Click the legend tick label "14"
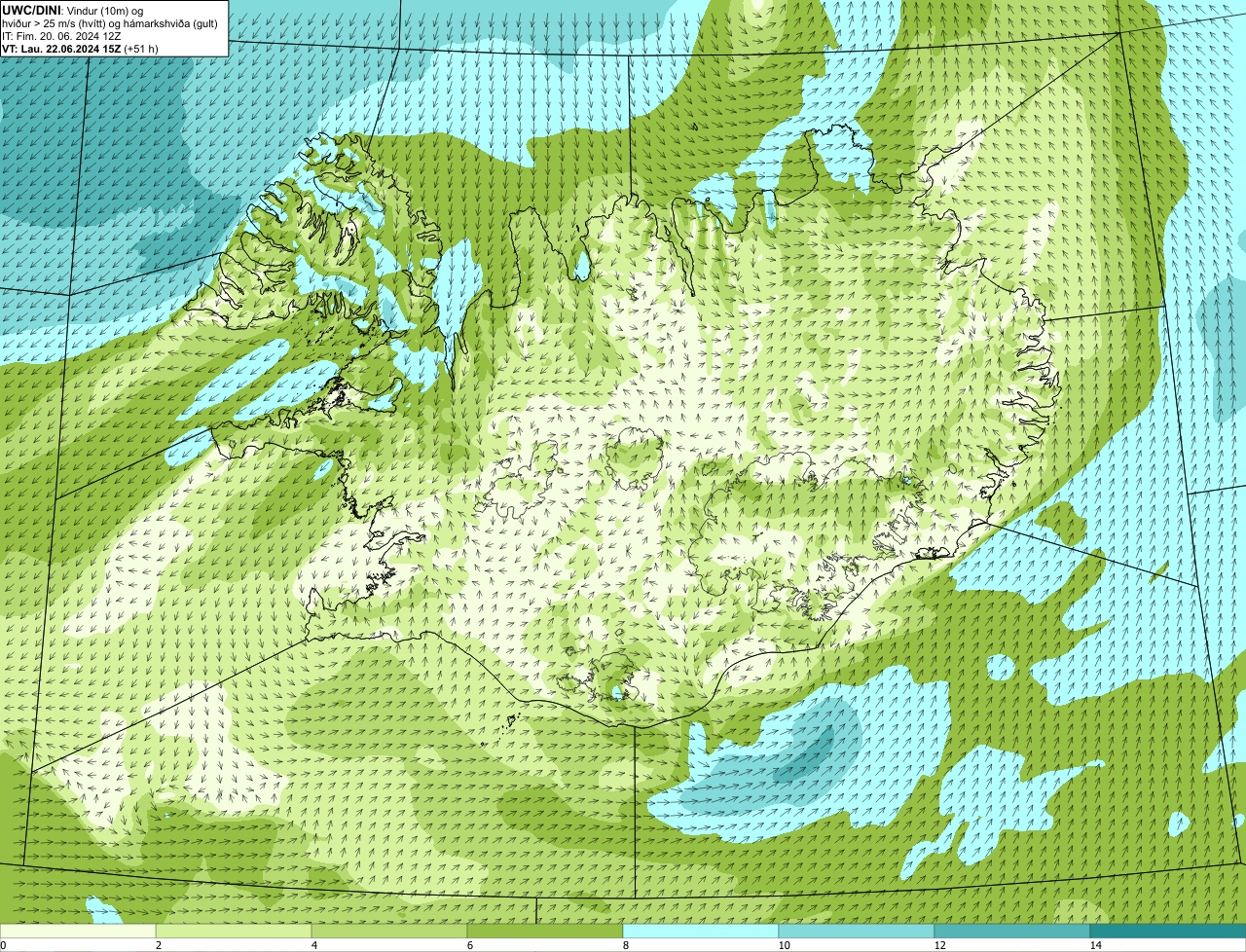 (1095, 945)
